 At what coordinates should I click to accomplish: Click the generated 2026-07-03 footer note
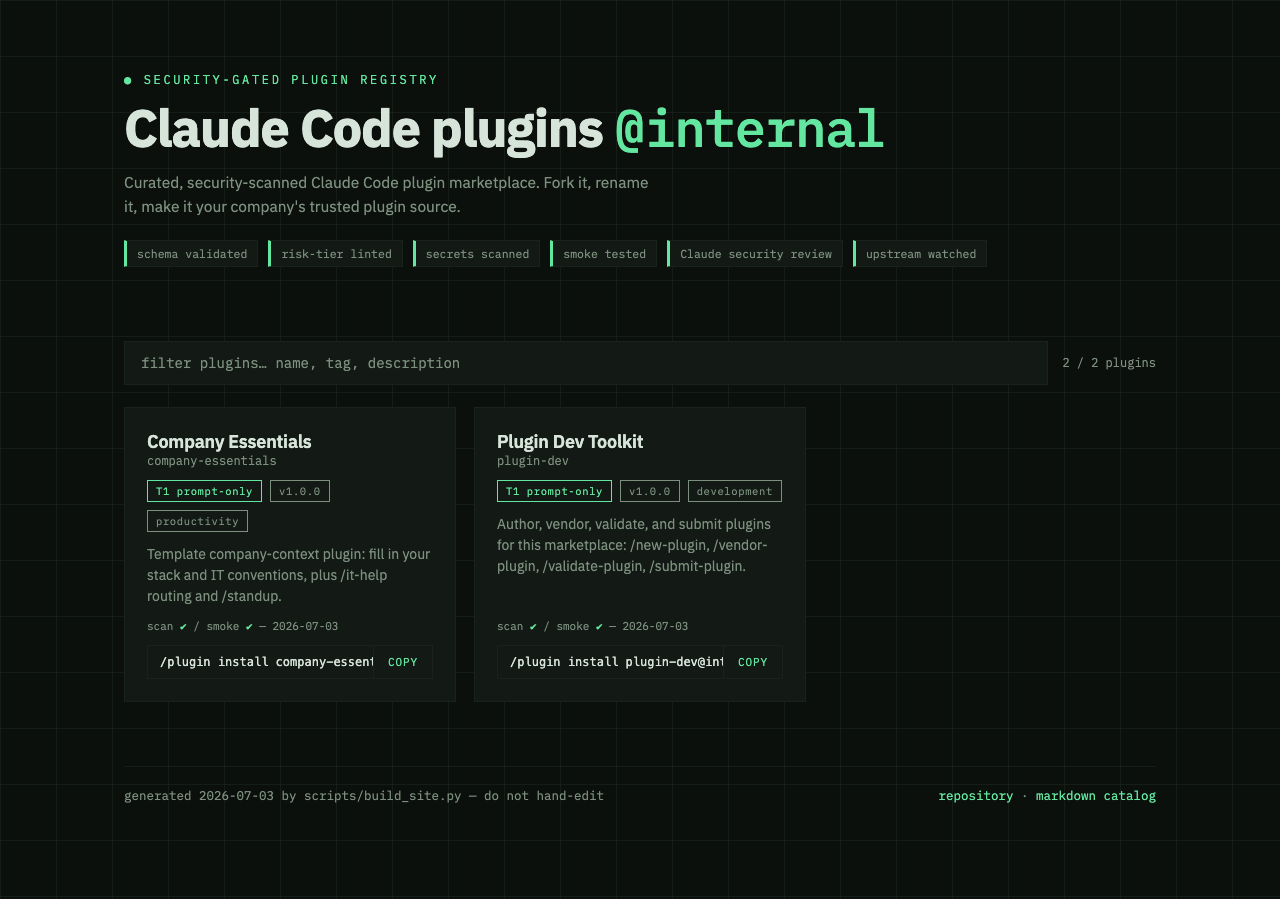[x=364, y=796]
